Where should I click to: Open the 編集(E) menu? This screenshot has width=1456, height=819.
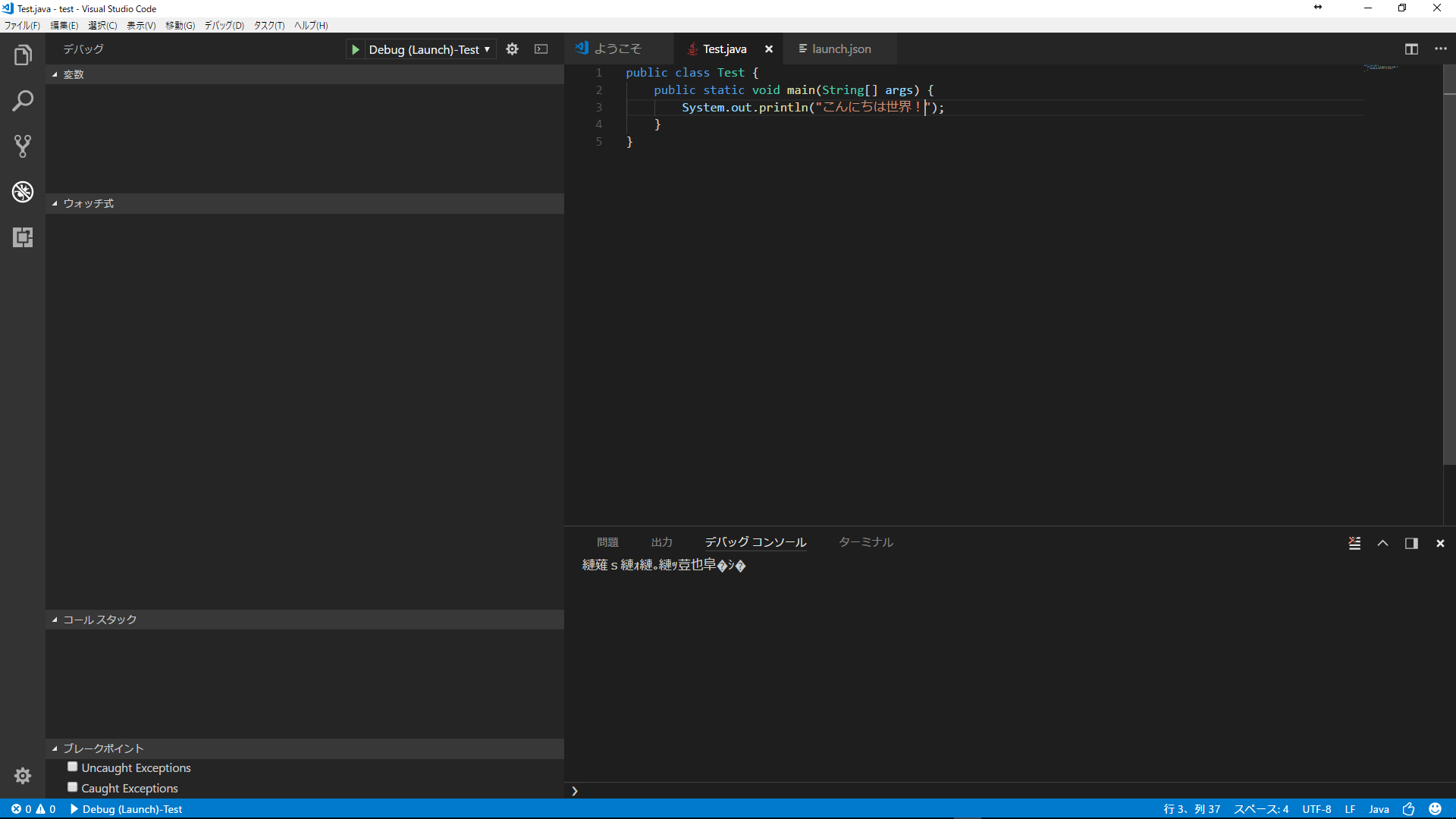click(64, 25)
